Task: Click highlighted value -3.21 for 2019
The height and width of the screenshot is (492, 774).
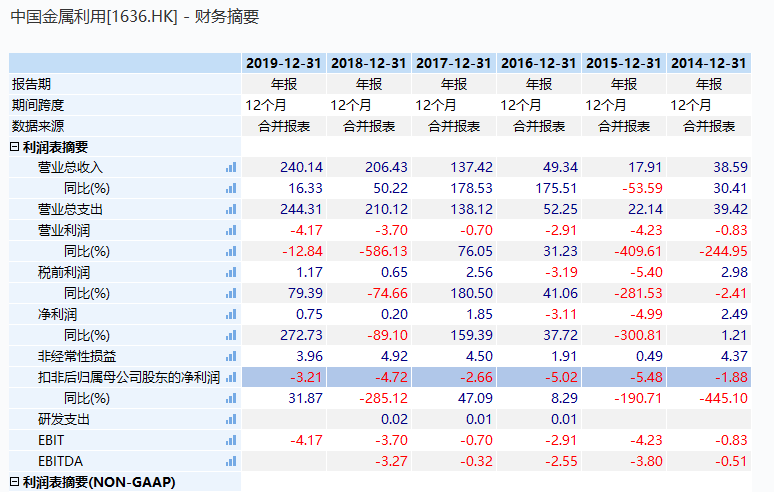Action: pyautogui.click(x=306, y=378)
